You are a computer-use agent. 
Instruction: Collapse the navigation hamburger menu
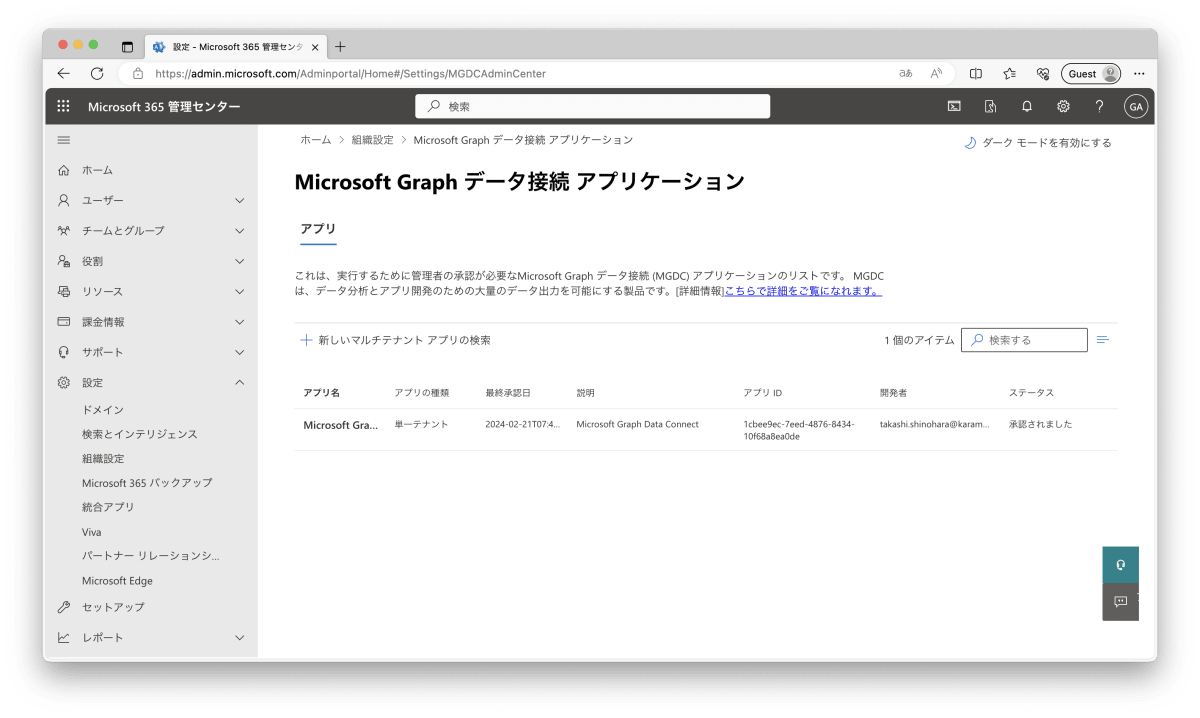(x=64, y=141)
